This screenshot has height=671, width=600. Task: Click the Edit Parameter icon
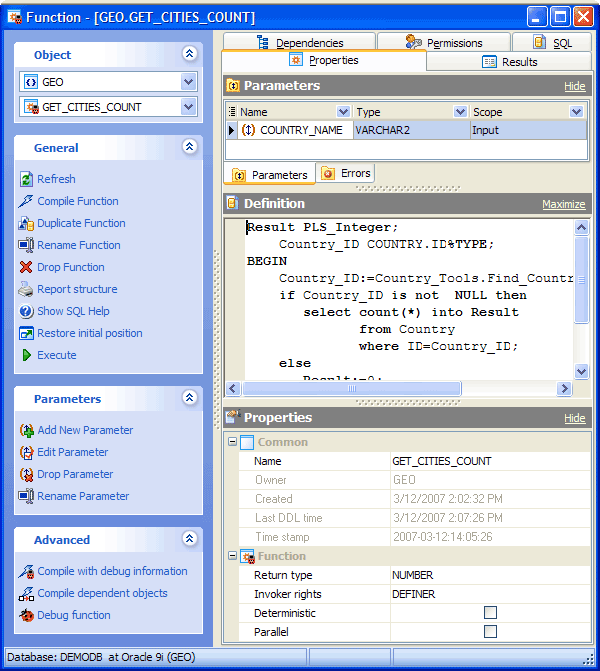(27, 452)
